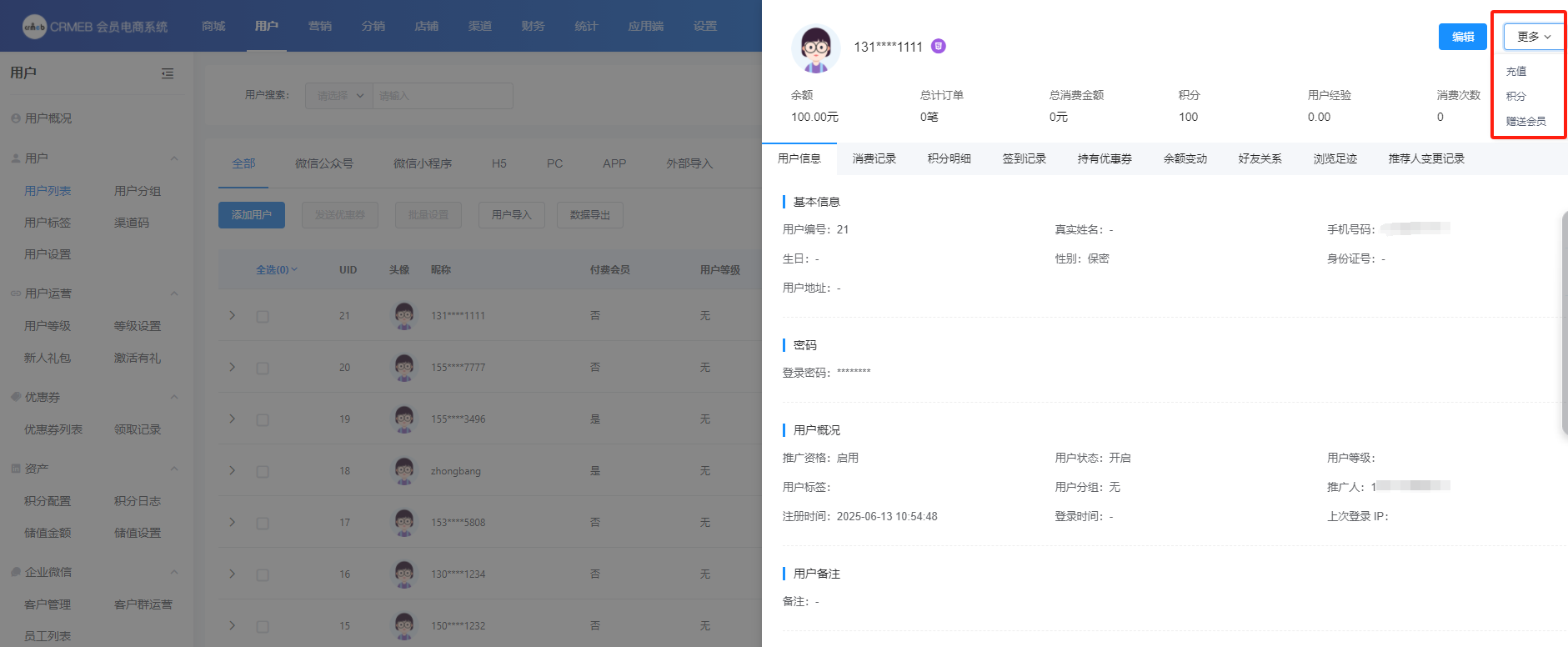Tick the checkbox for user UID 18
Viewport: 1568px width, 647px height.
pos(263,472)
